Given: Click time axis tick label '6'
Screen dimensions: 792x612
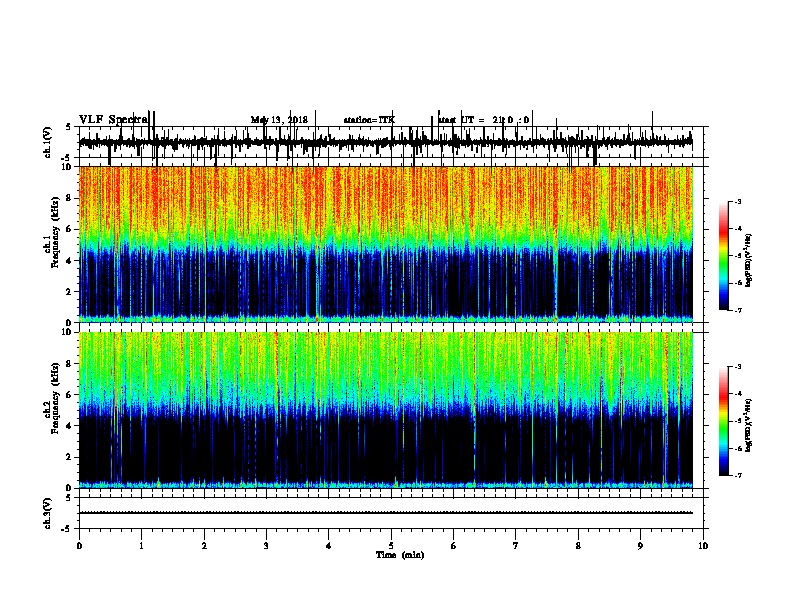Looking at the screenshot, I should [x=454, y=546].
